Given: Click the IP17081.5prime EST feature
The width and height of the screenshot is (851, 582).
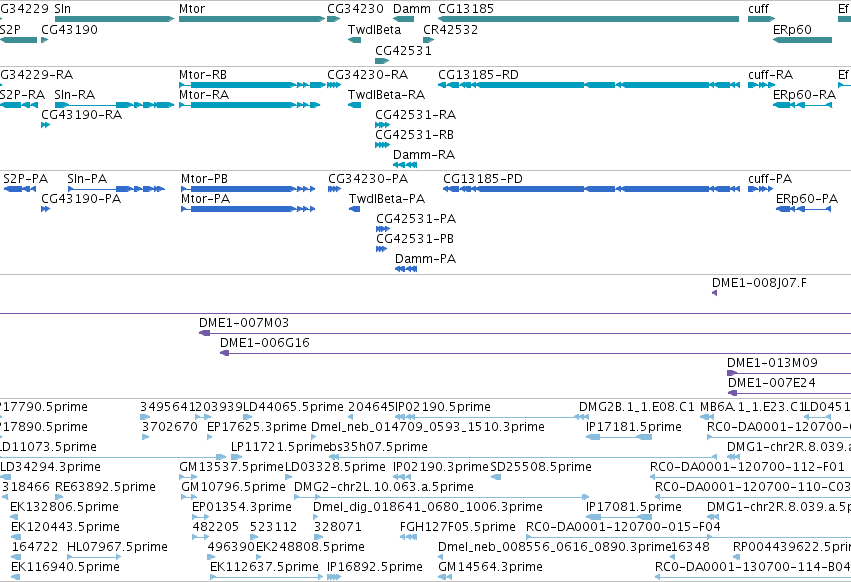Looking at the screenshot, I should tap(619, 517).
